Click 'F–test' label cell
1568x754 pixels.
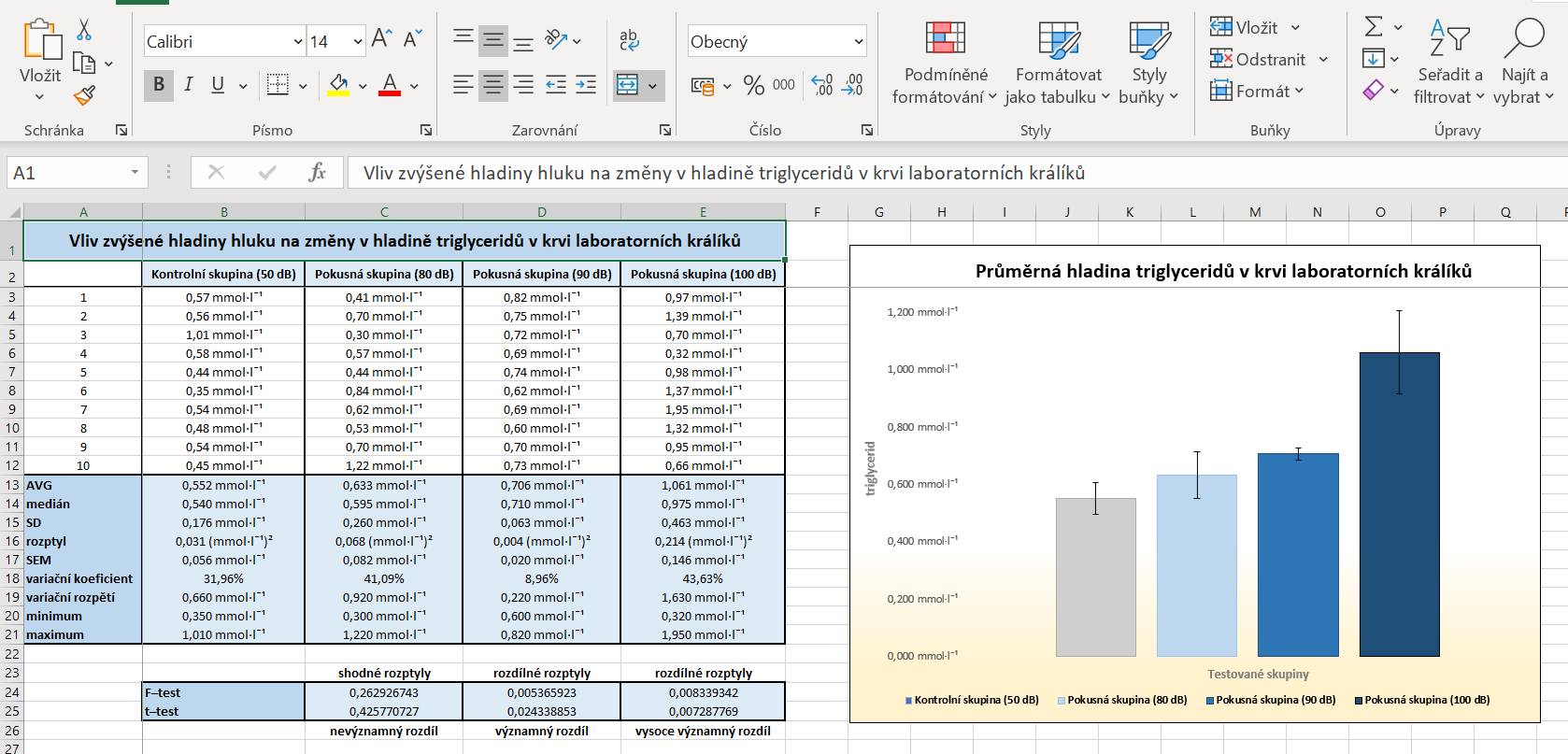click(x=223, y=692)
